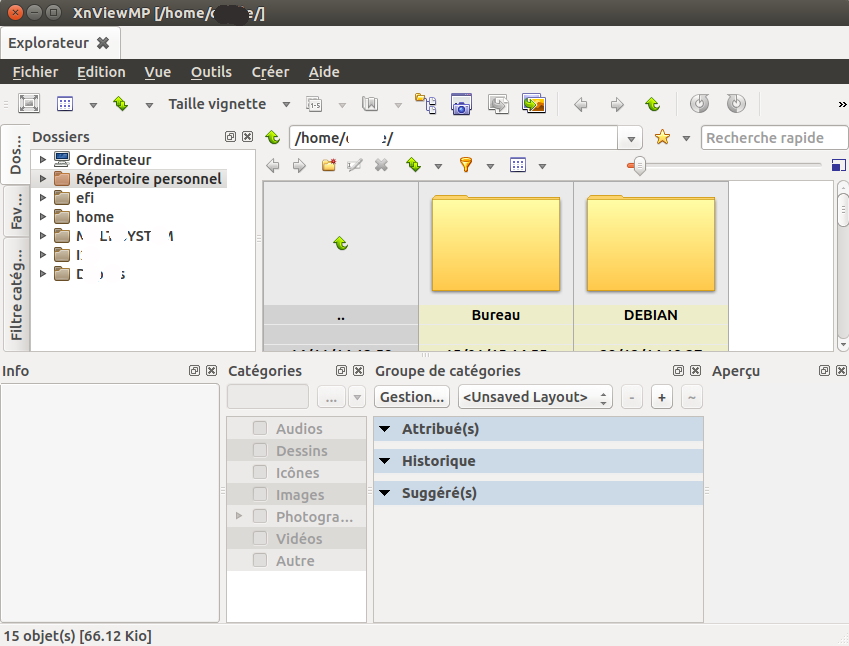Click the Recherche rapide search field
The width and height of the screenshot is (849, 646).
[774, 138]
